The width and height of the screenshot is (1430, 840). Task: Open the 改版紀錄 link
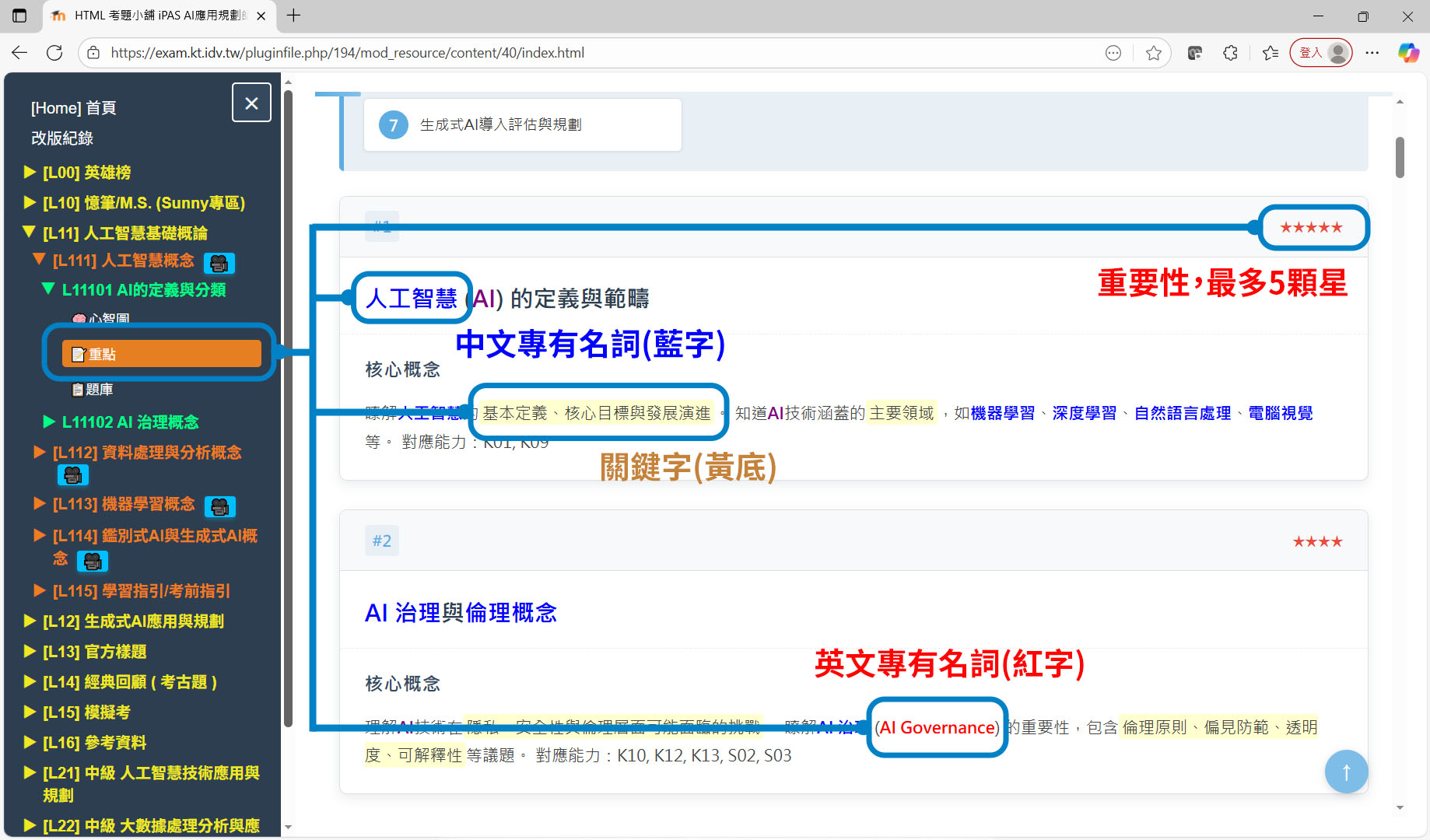tap(62, 138)
